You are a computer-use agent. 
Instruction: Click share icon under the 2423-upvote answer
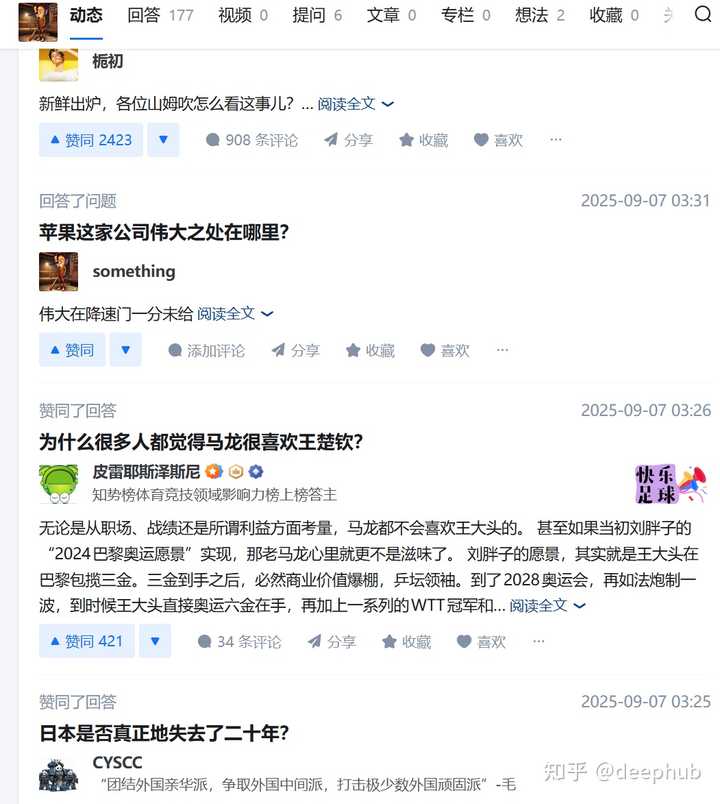(x=348, y=140)
